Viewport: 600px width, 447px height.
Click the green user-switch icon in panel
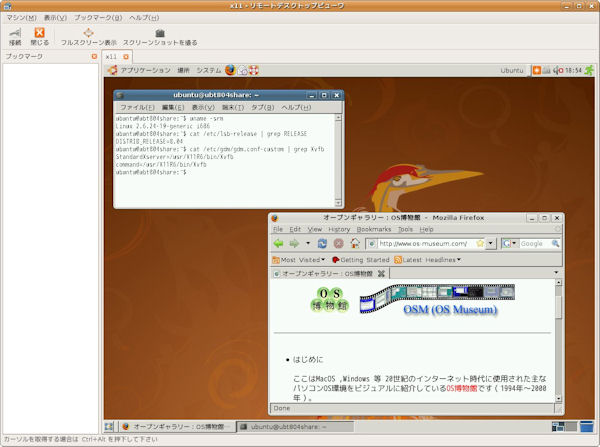click(x=589, y=70)
